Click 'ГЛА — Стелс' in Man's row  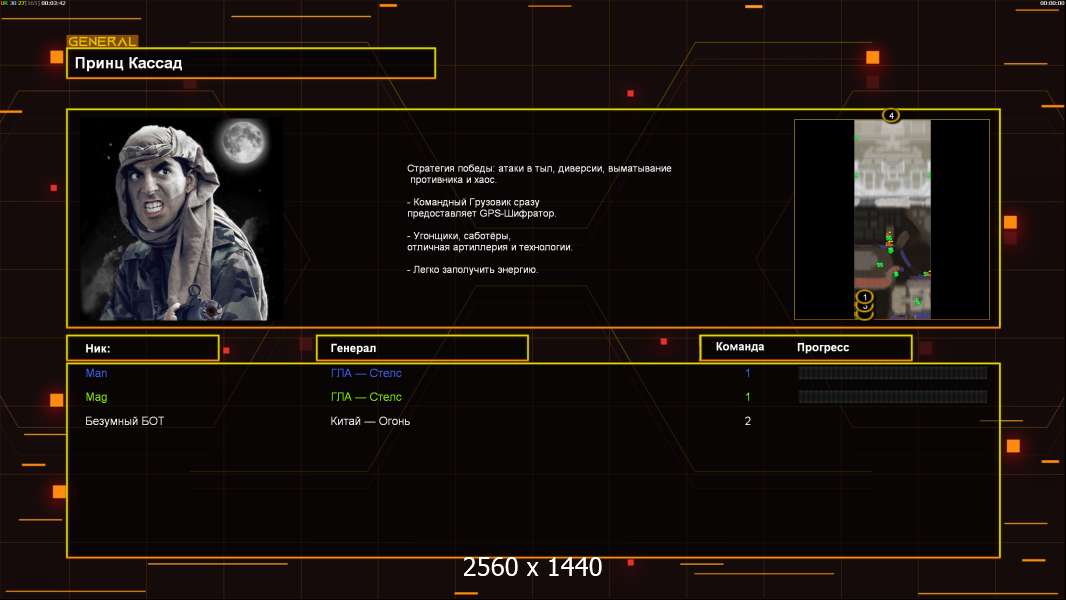pyautogui.click(x=366, y=373)
